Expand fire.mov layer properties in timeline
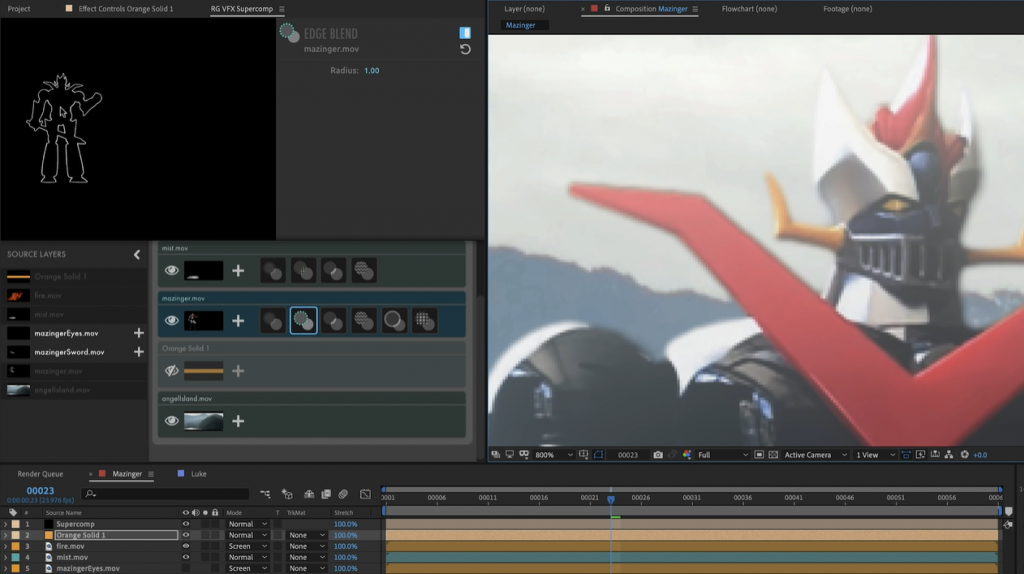The image size is (1024, 574). [5, 547]
